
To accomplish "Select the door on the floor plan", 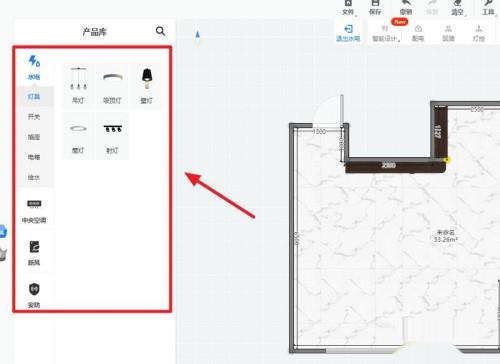I will [328, 111].
